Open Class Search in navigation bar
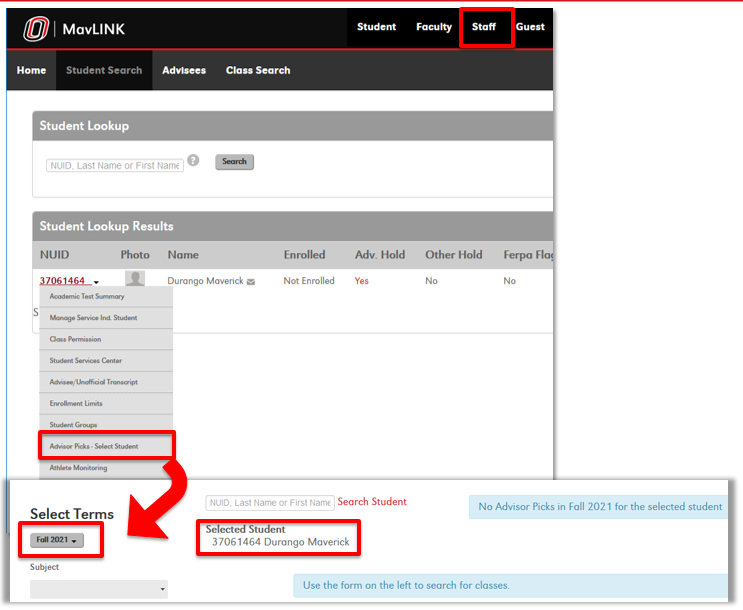This screenshot has height=610, width=743. click(x=258, y=70)
